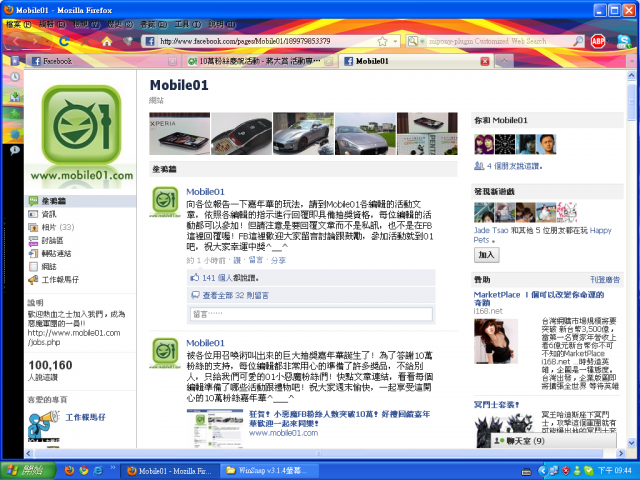This screenshot has width=640, height=480.
Task: Open the 編輯 menu
Action: tap(52, 24)
